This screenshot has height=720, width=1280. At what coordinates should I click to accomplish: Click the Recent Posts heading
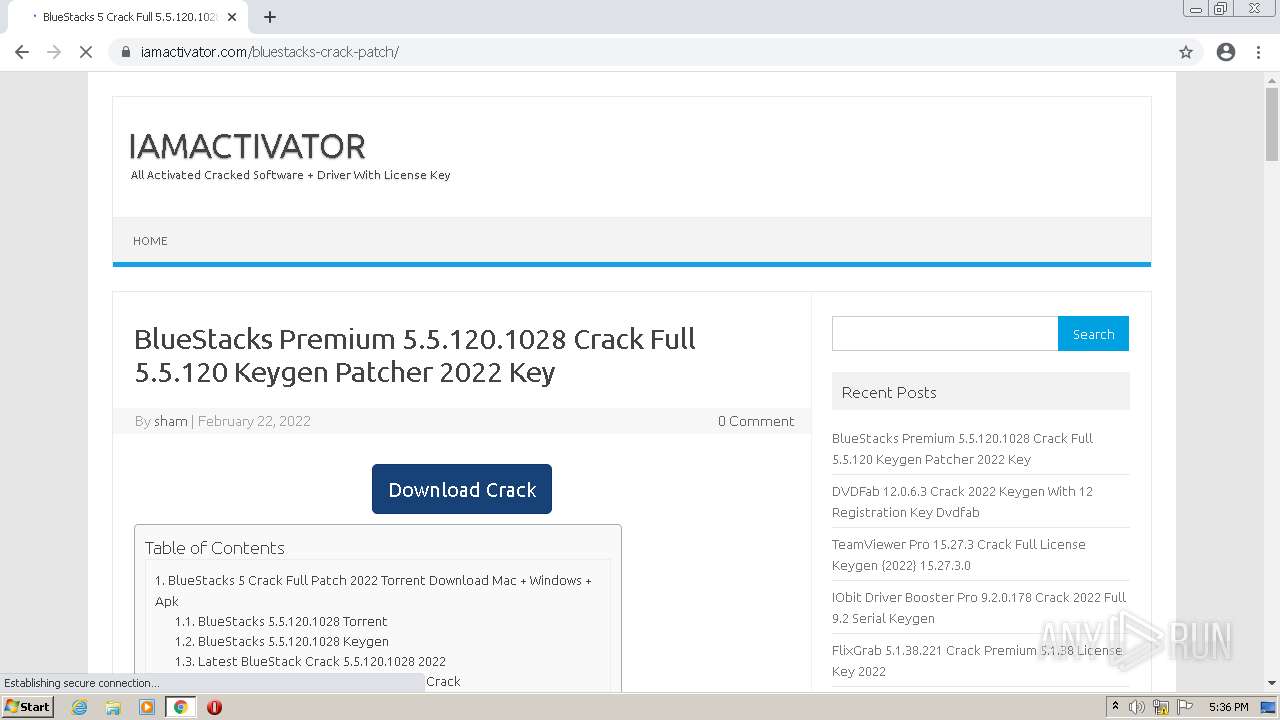coord(889,392)
